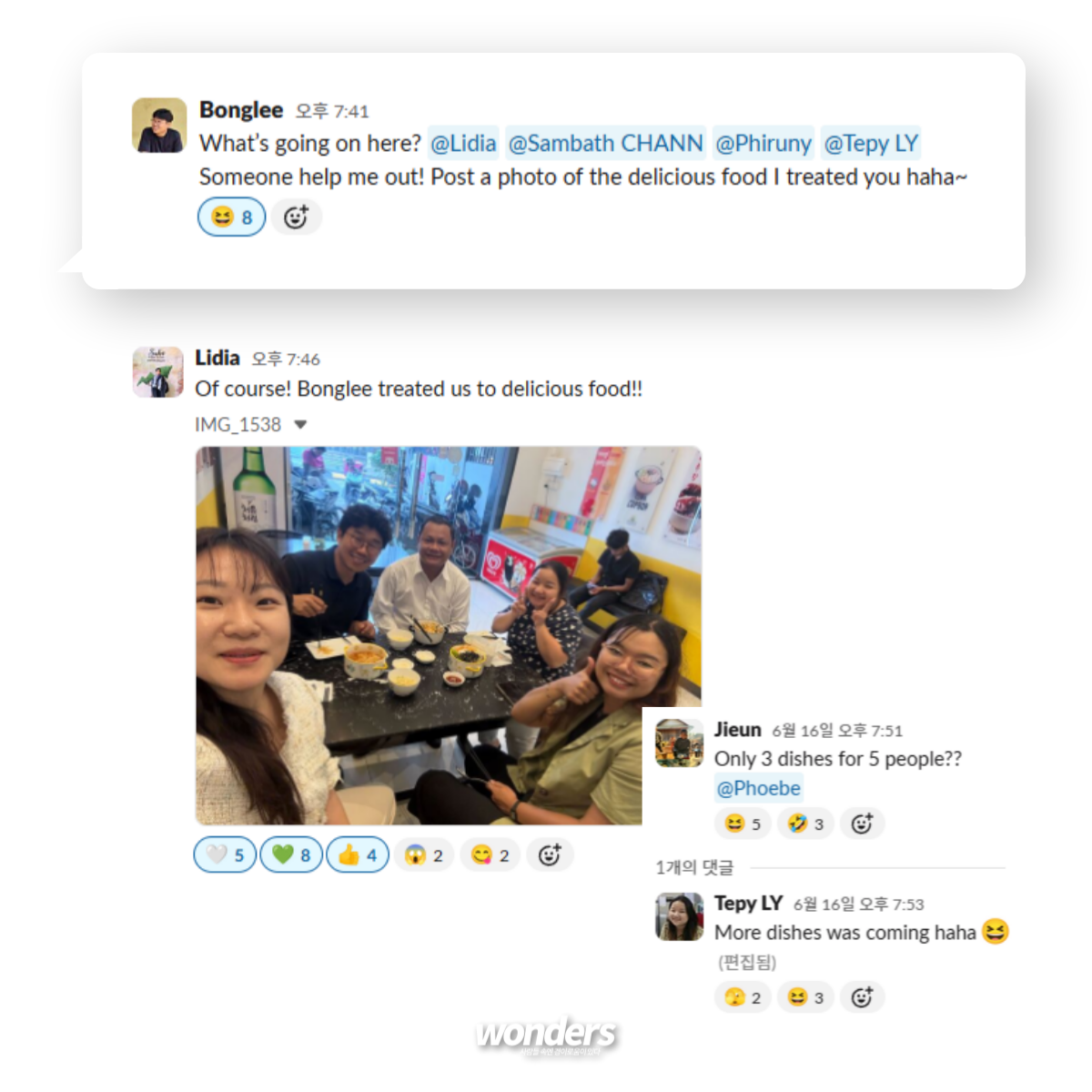Open the @Lidia mention
The width and height of the screenshot is (1092, 1092).
pos(463,144)
